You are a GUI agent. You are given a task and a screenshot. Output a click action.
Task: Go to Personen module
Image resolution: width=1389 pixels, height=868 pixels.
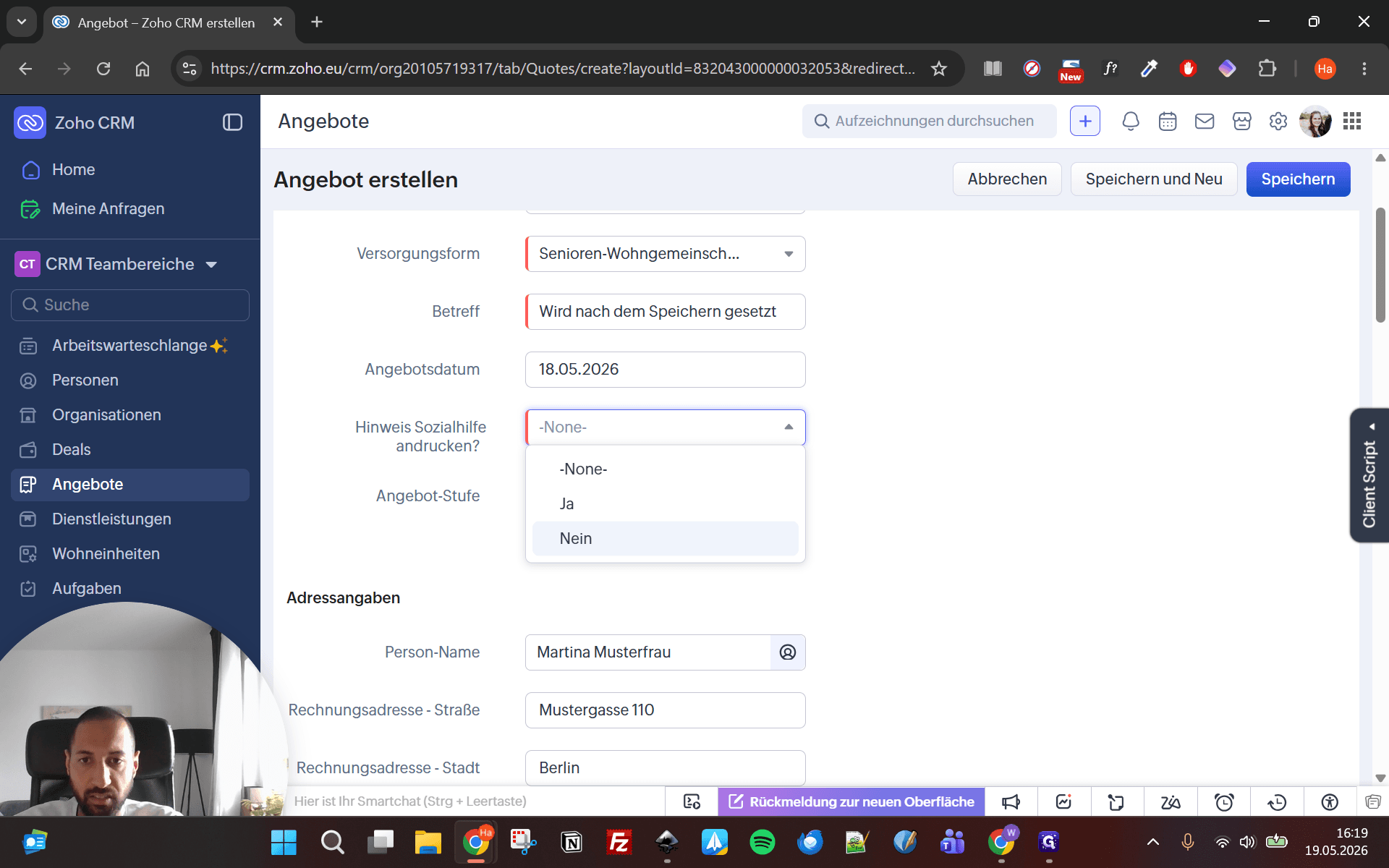click(x=130, y=380)
